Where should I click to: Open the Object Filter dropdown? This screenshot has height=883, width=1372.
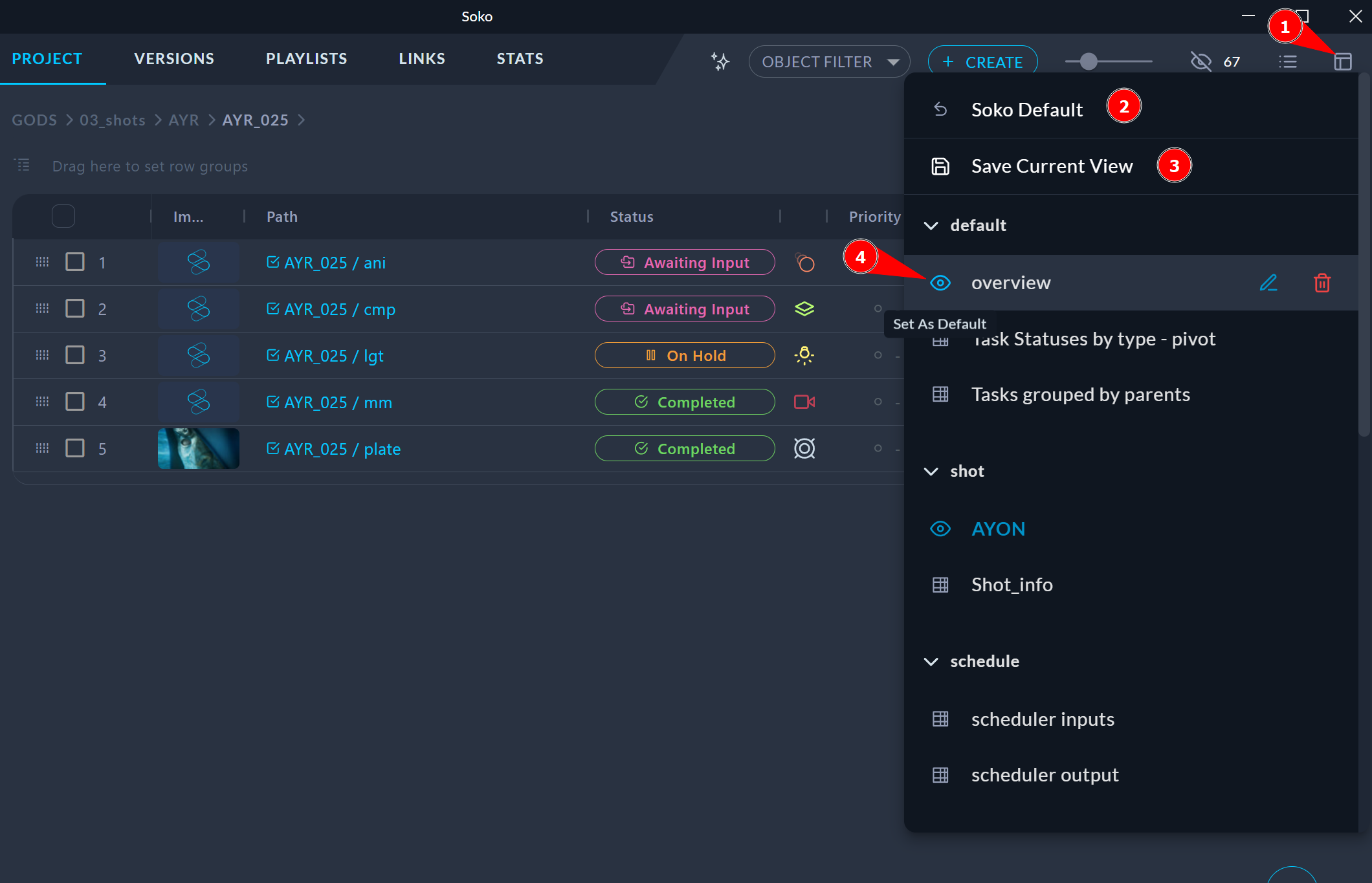(829, 61)
